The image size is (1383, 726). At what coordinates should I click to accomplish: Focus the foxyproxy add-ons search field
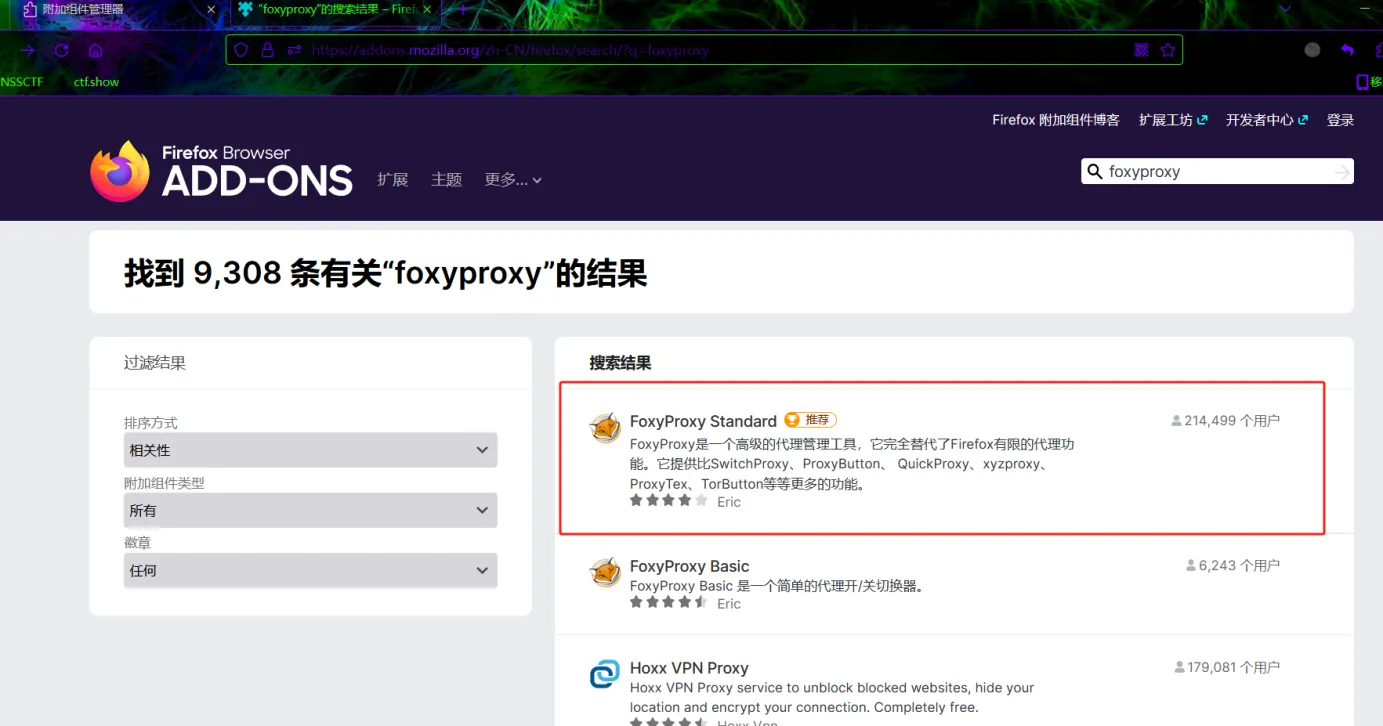tap(1217, 172)
